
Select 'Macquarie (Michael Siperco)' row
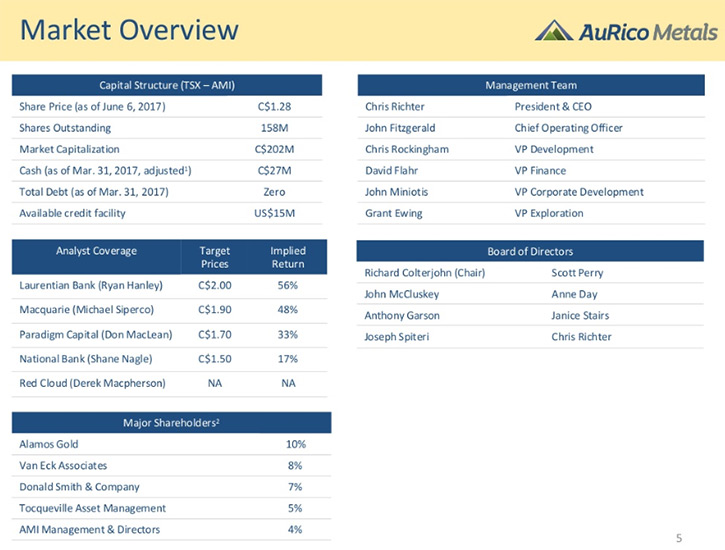(x=169, y=310)
